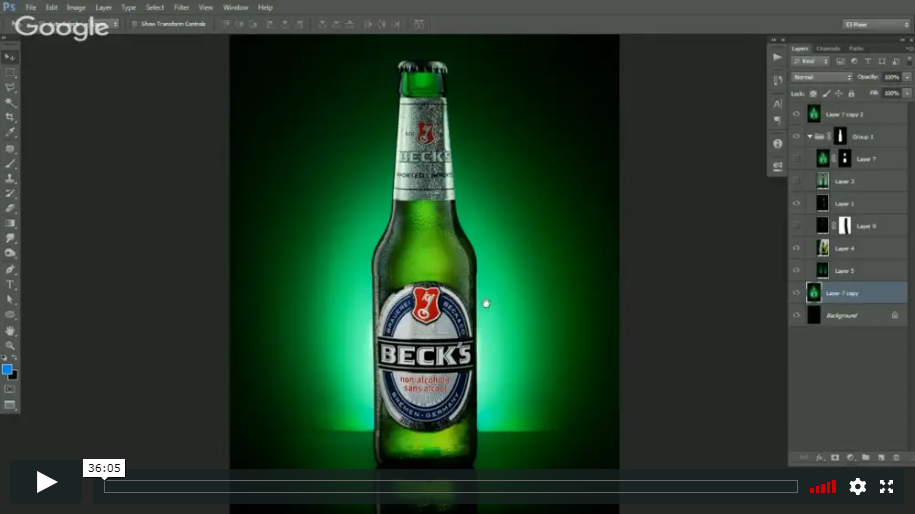This screenshot has width=915, height=514.
Task: Select the Brush tool
Action: [10, 164]
